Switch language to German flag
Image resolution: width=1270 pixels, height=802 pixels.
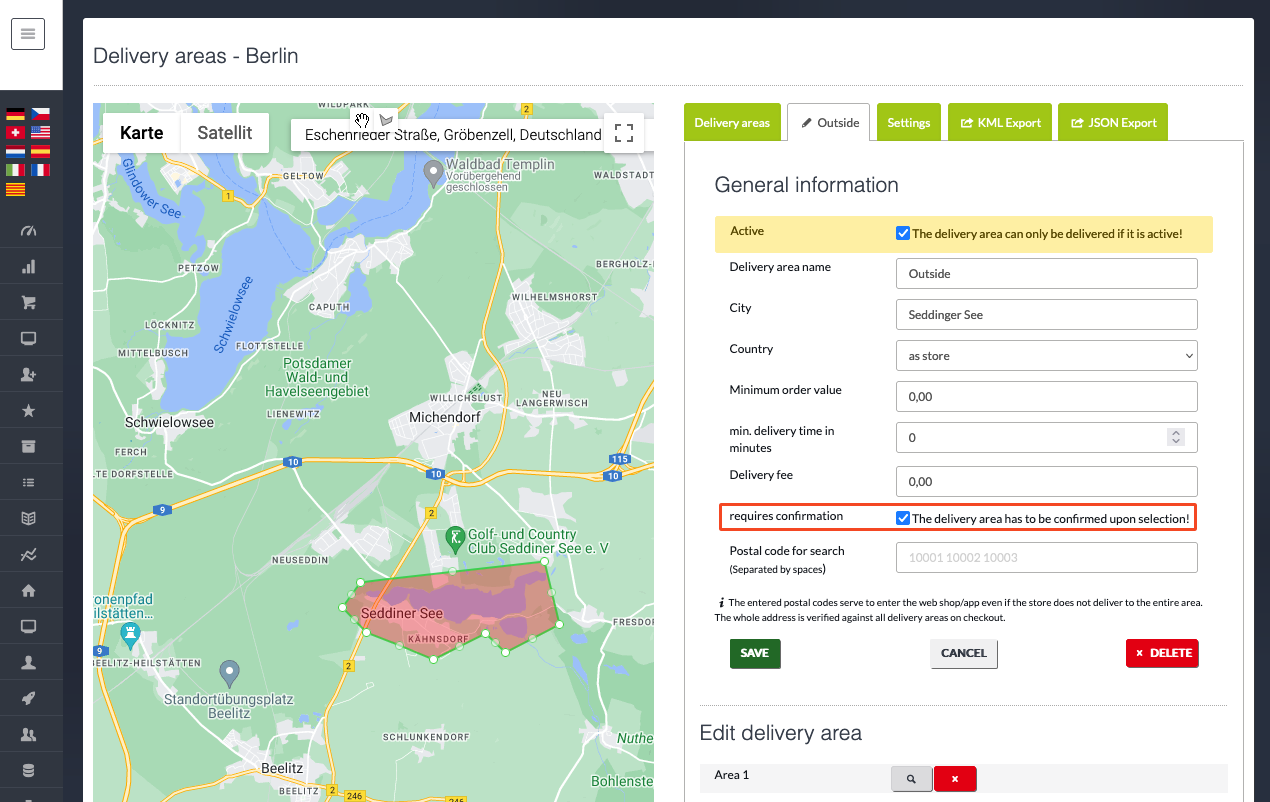[15, 114]
